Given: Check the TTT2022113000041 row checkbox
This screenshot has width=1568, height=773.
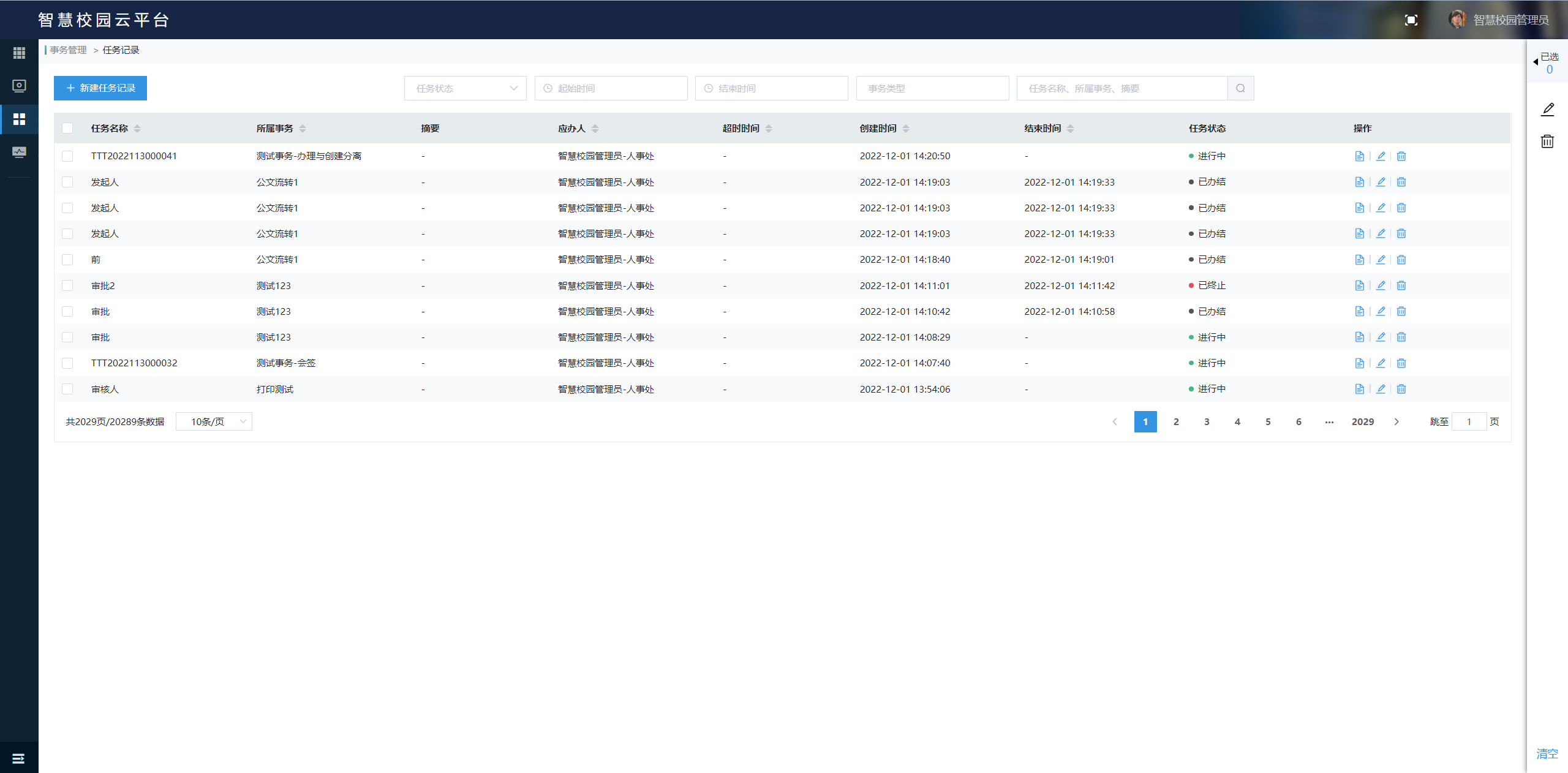Looking at the screenshot, I should pyautogui.click(x=67, y=156).
